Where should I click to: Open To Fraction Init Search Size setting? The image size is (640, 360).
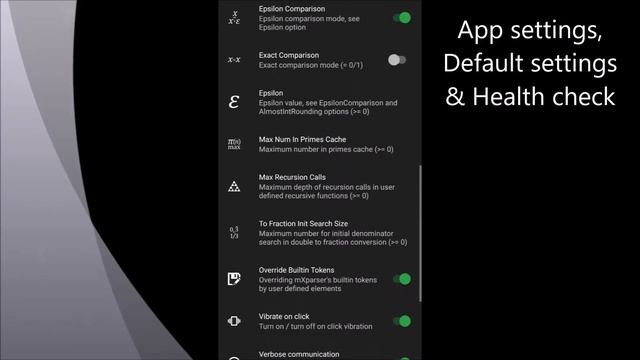(x=320, y=233)
